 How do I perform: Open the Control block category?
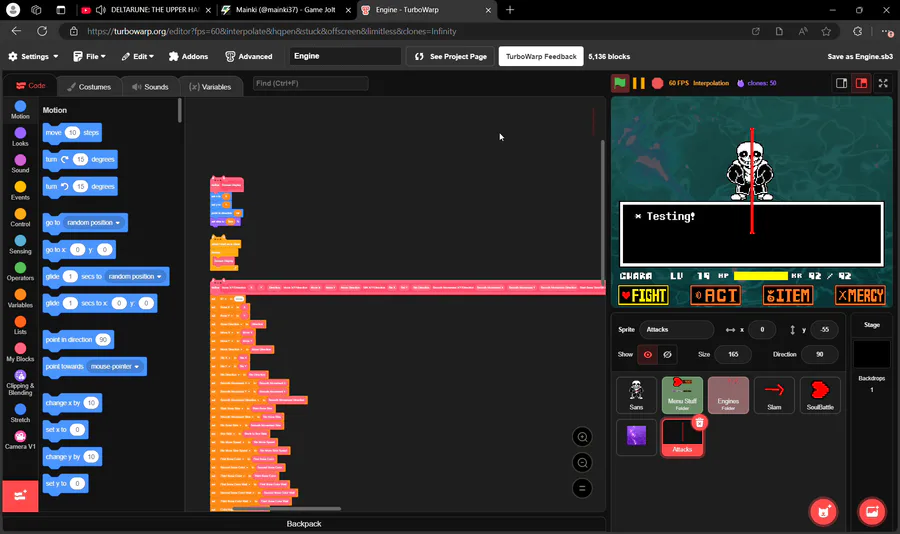tap(20, 218)
